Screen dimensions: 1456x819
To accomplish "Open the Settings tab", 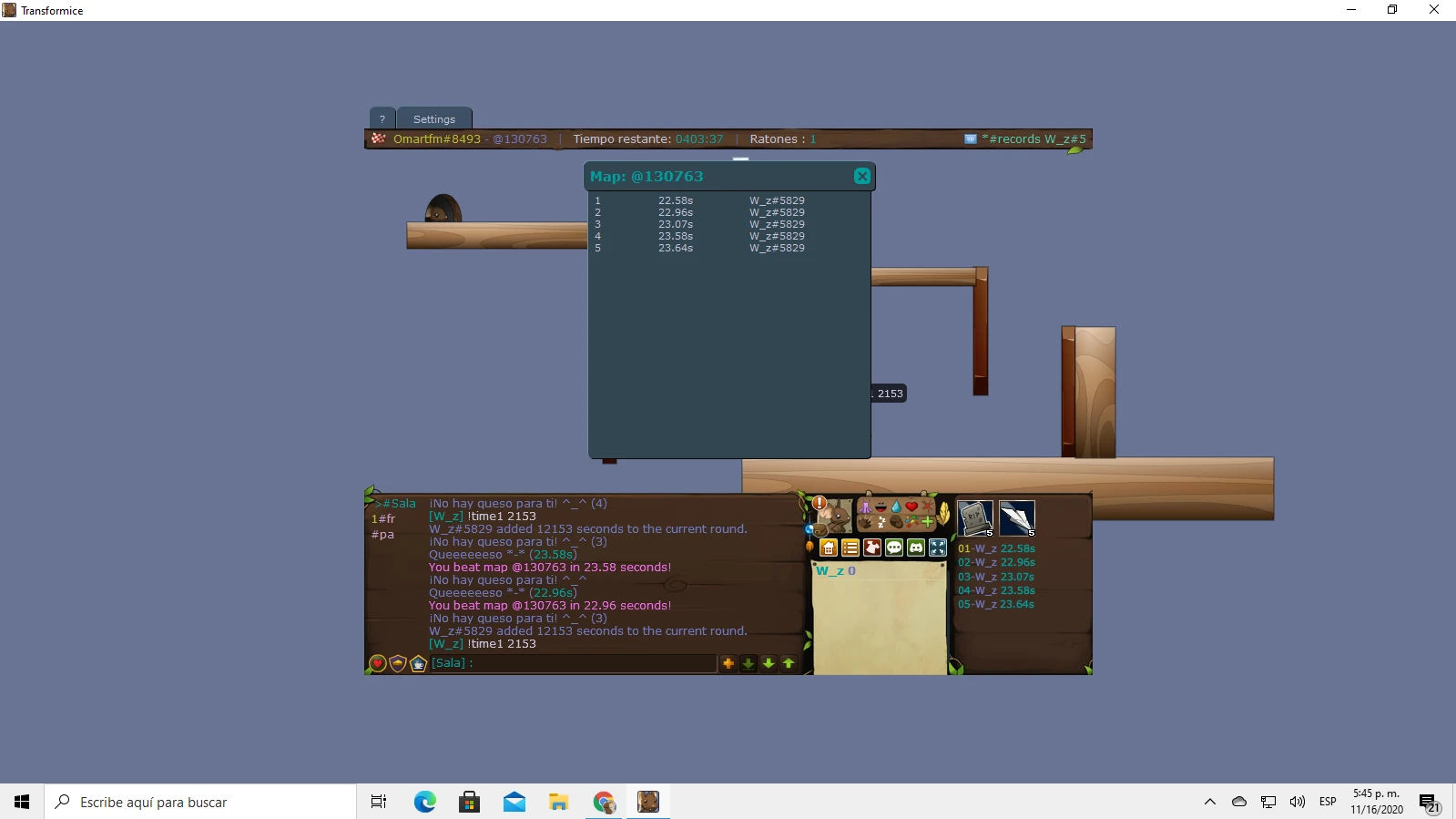I will click(434, 118).
